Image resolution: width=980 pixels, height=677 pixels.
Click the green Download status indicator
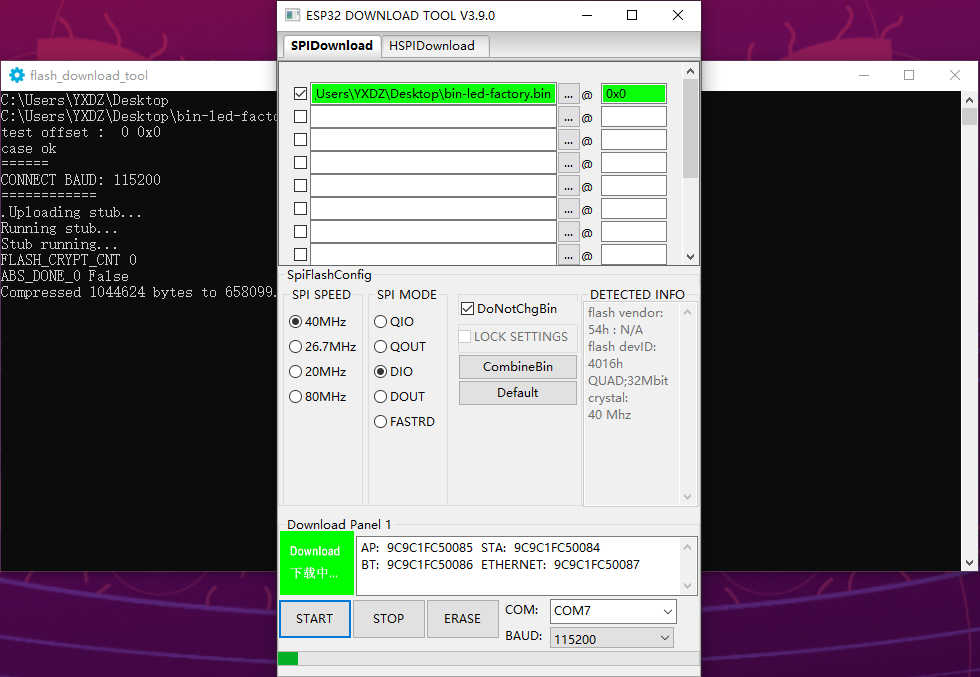click(x=317, y=563)
